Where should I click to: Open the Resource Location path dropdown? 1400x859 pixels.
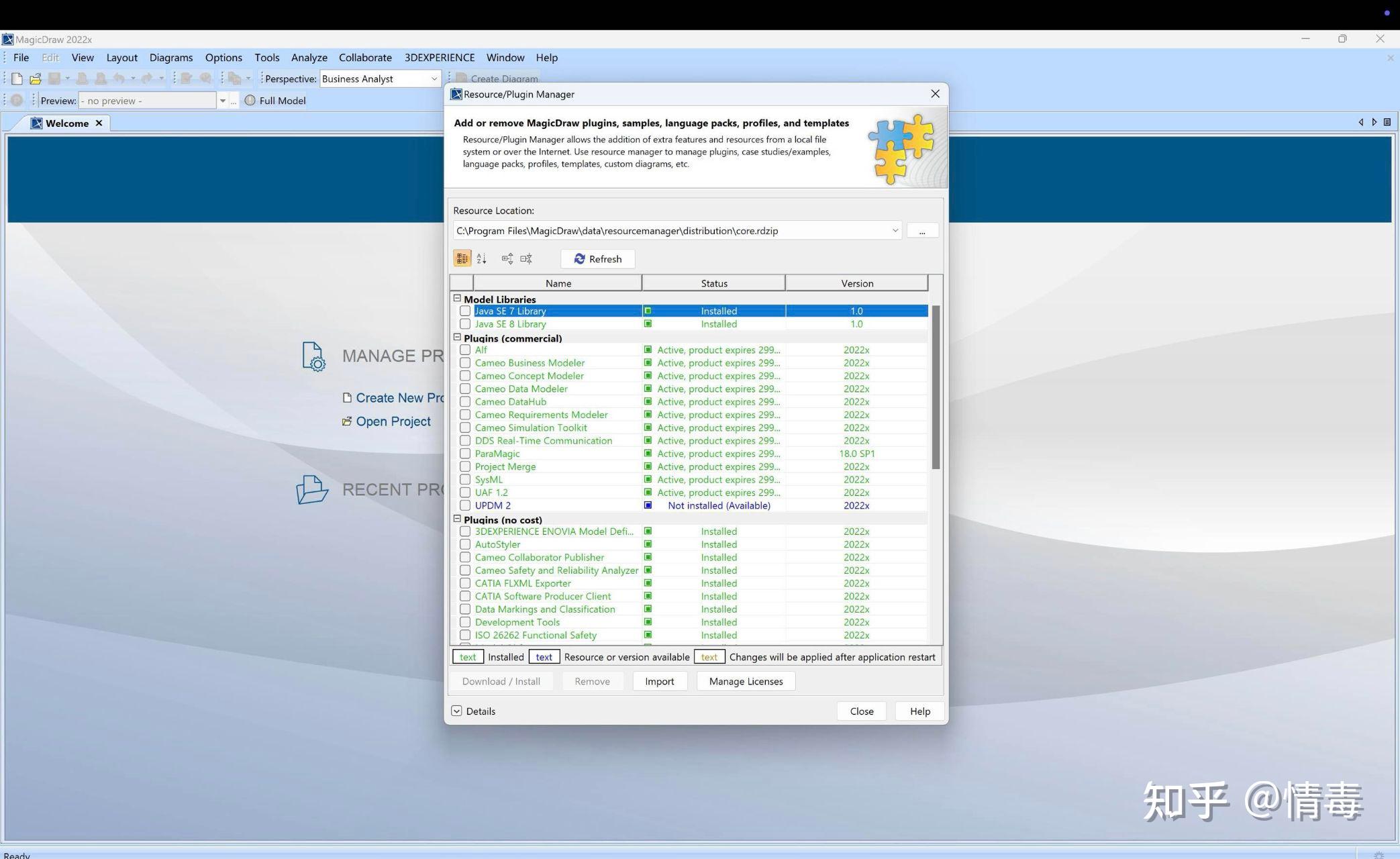pos(895,231)
